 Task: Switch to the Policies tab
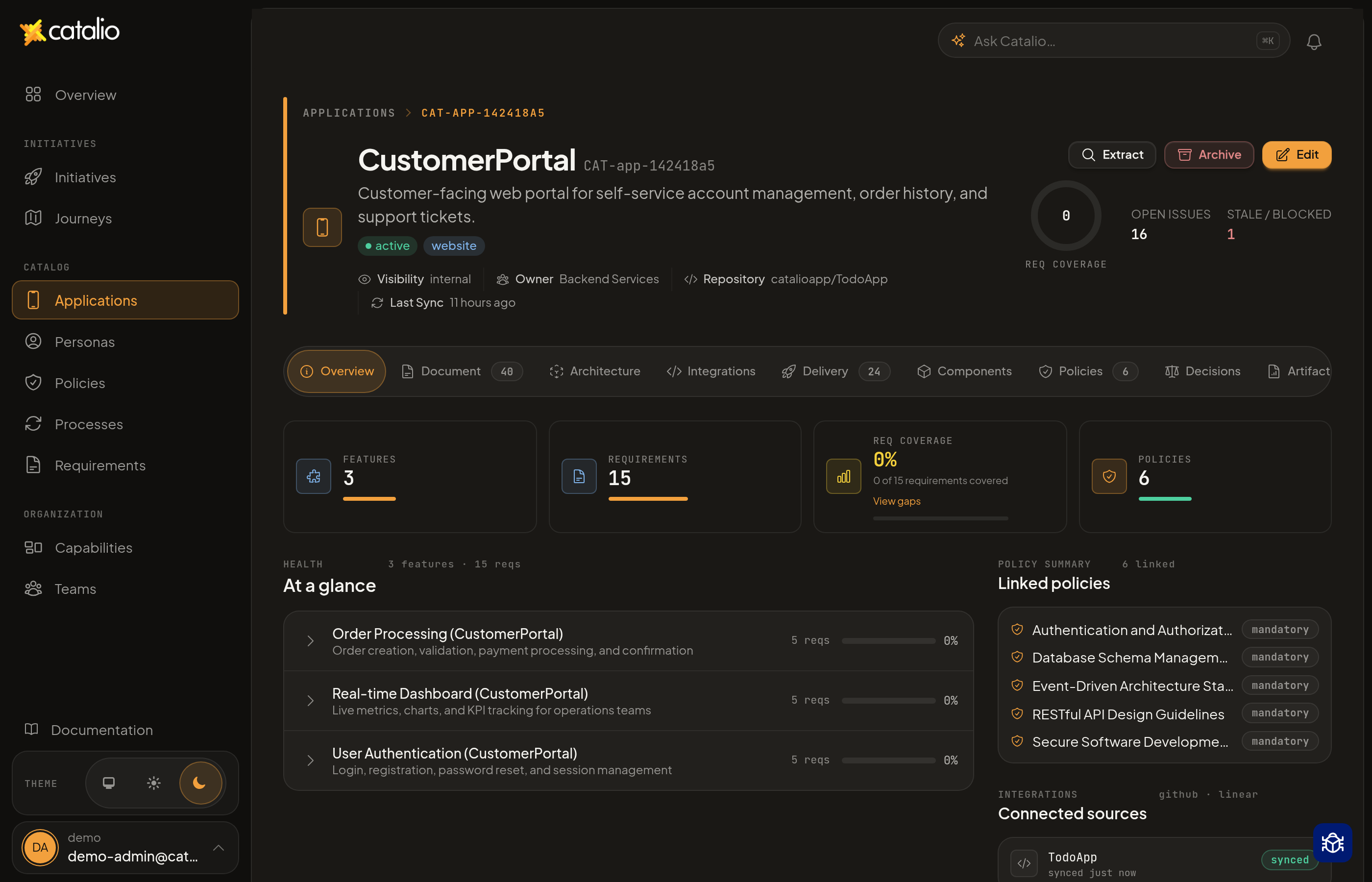[x=1088, y=371]
